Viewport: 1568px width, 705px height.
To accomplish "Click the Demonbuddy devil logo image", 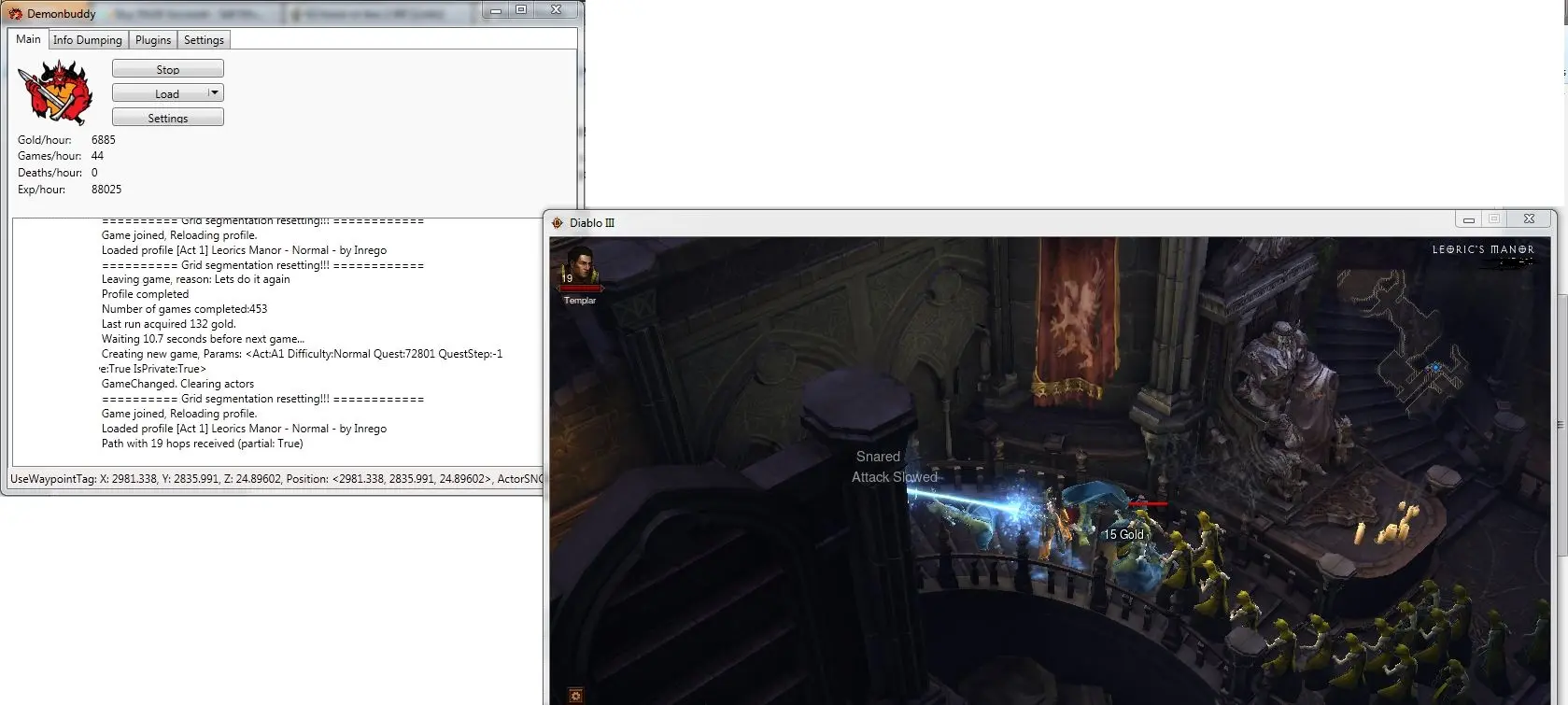I will pos(54,92).
